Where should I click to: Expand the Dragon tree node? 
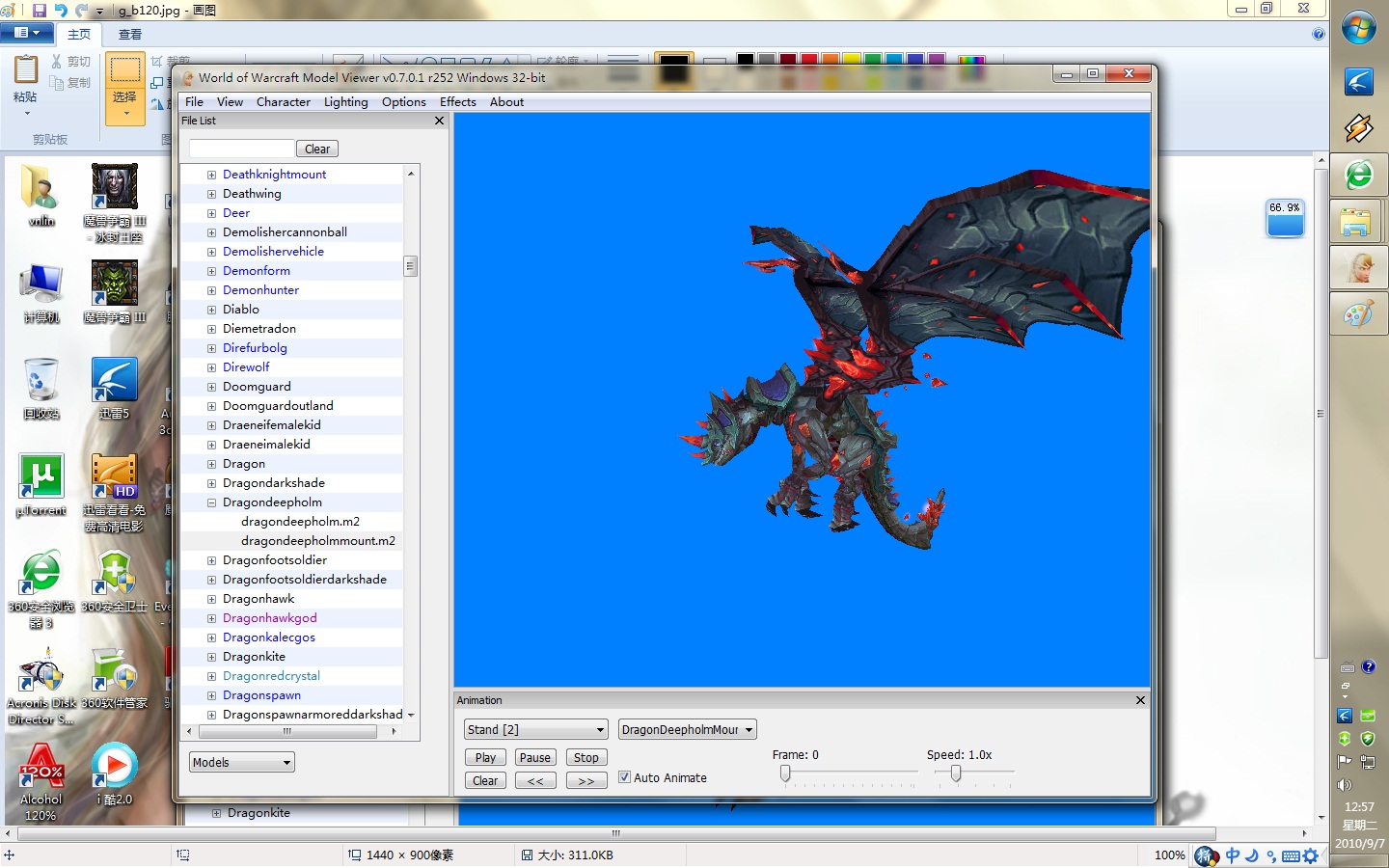[x=211, y=464]
